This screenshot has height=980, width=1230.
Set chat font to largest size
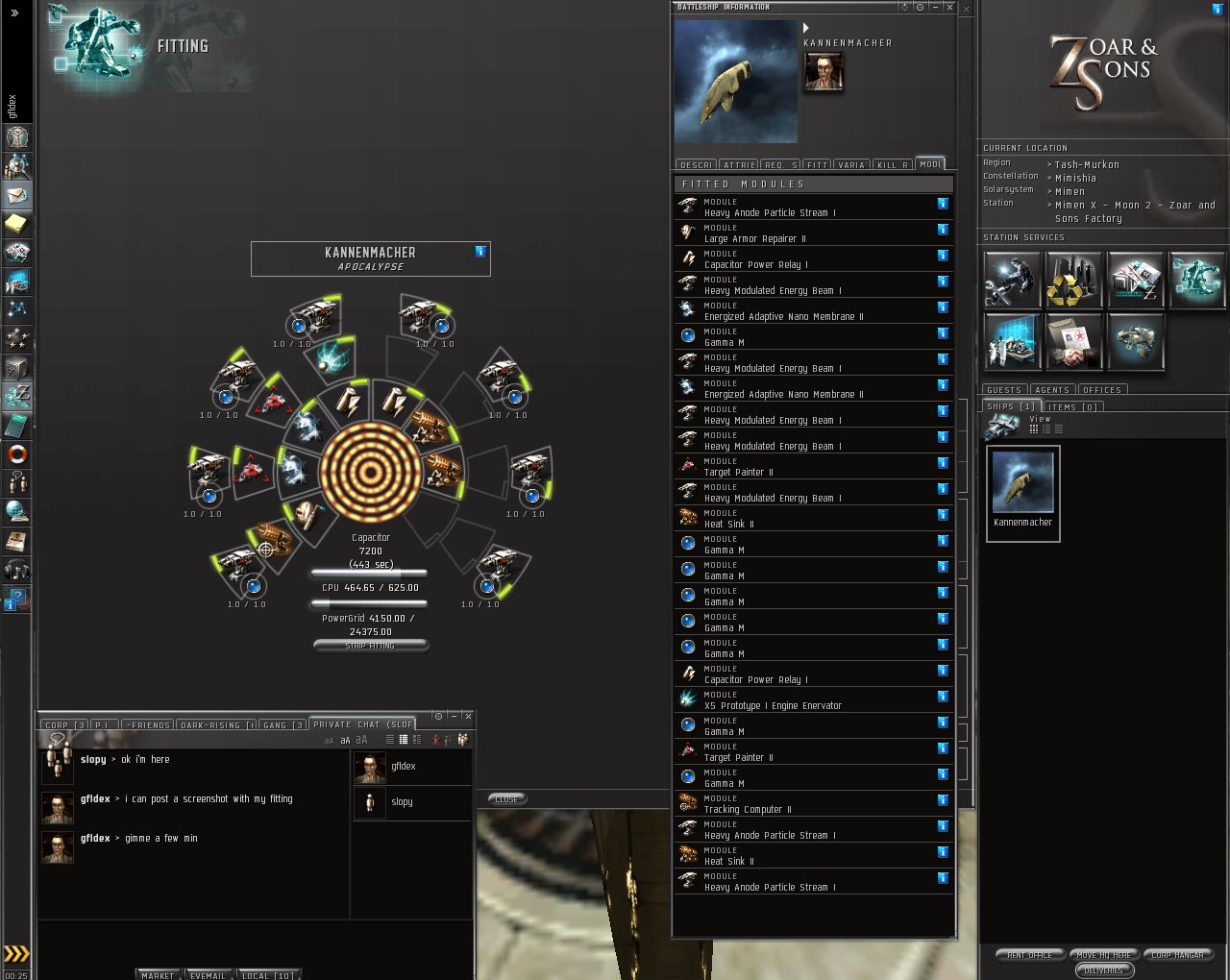pyautogui.click(x=362, y=740)
